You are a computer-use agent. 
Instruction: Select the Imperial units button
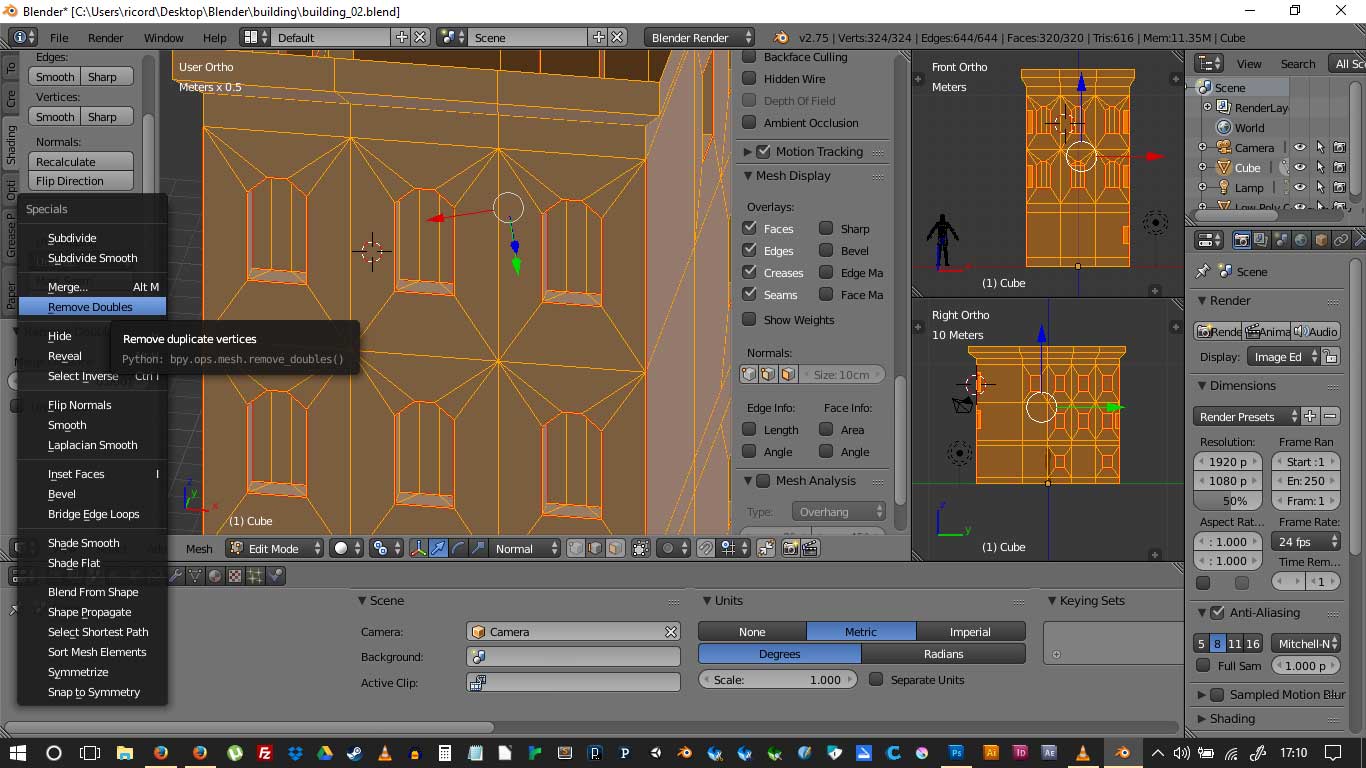pos(969,632)
